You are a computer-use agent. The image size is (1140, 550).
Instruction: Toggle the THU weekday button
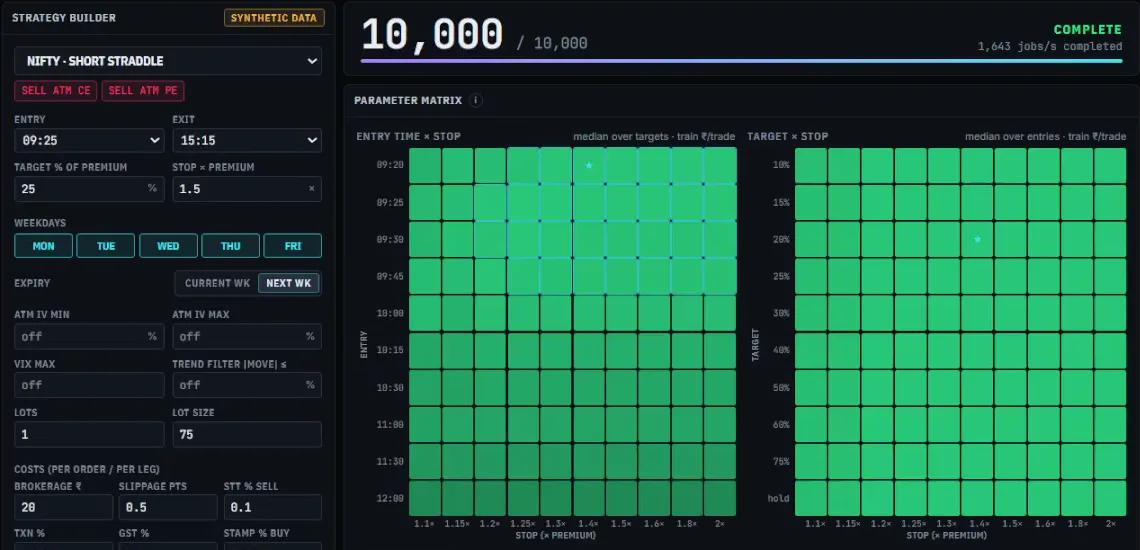click(230, 246)
